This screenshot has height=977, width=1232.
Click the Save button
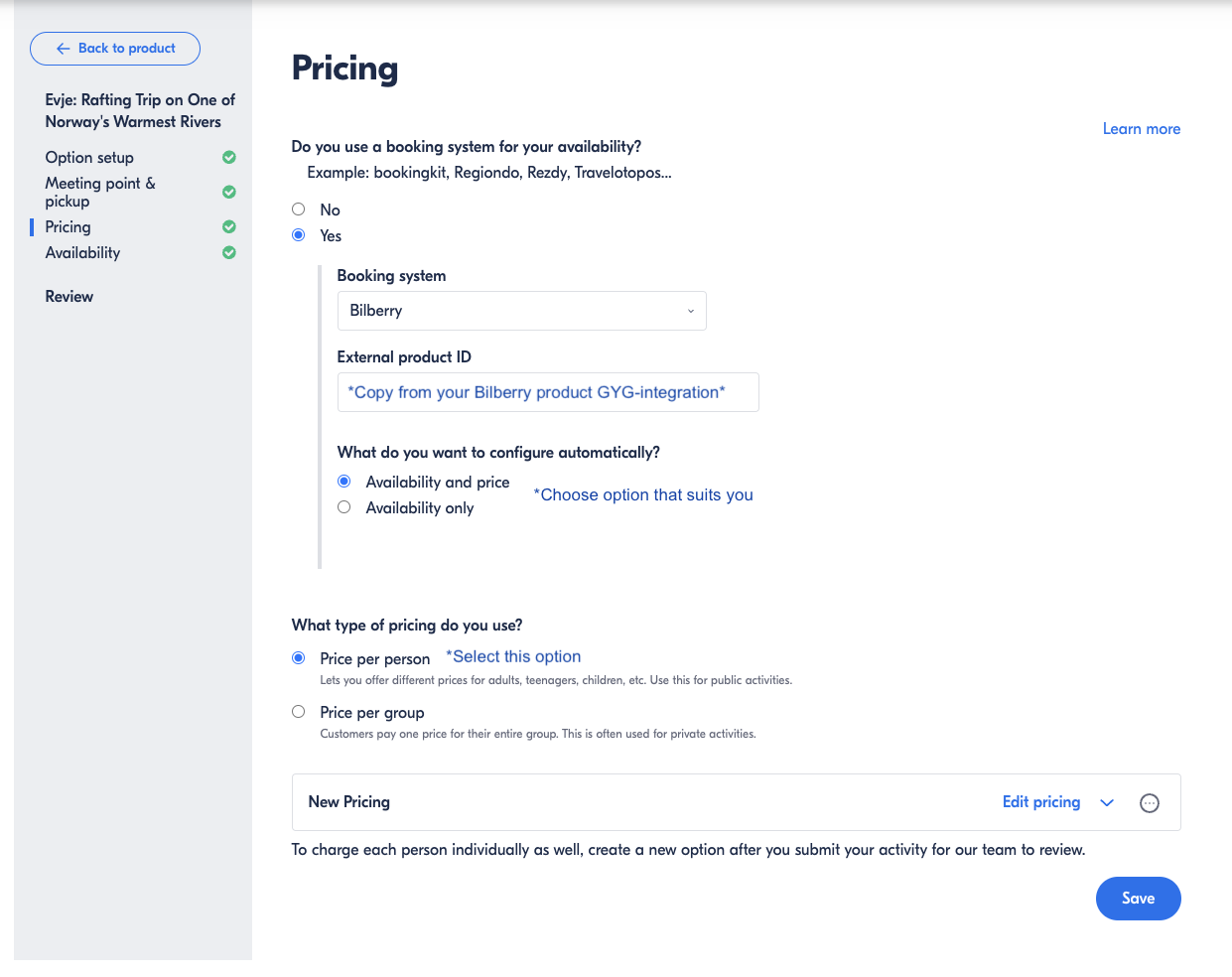[1139, 899]
